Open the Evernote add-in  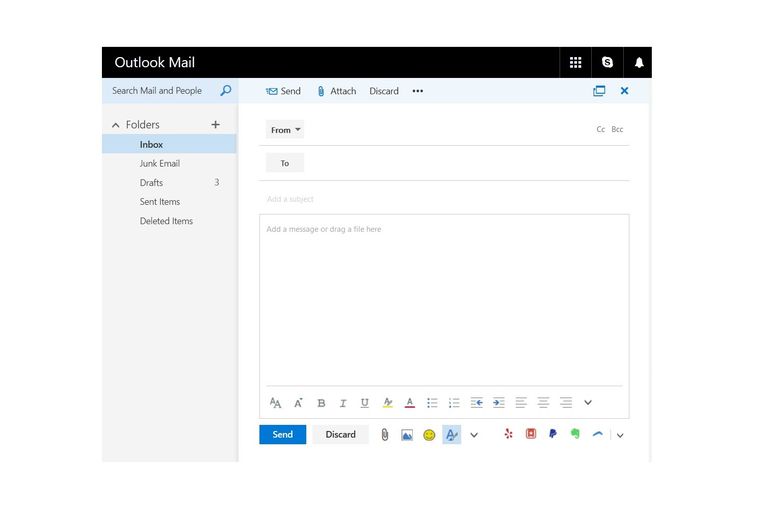(575, 434)
